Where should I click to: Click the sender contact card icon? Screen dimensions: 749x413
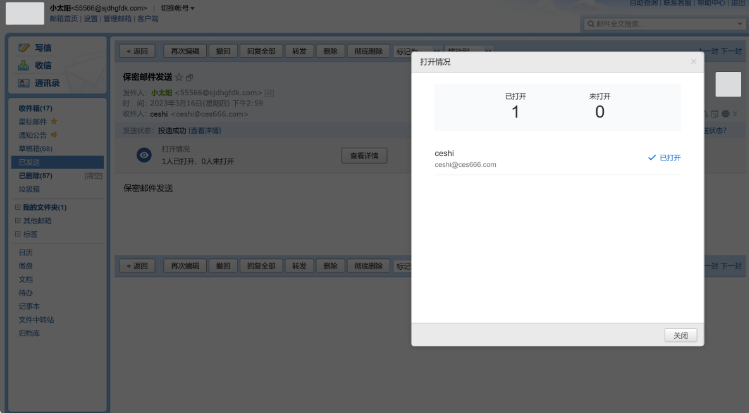(269, 92)
